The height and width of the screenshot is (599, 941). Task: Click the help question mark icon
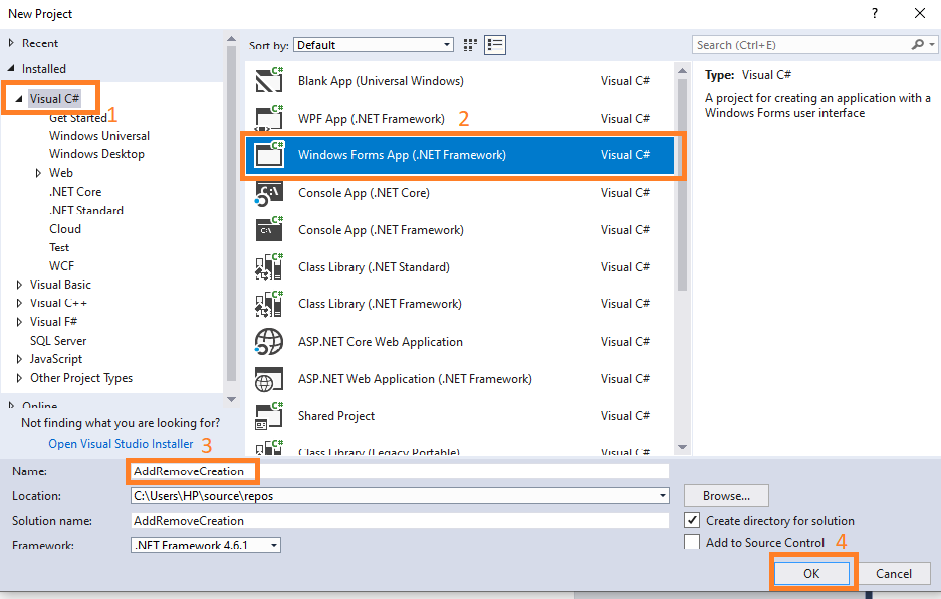pos(875,13)
